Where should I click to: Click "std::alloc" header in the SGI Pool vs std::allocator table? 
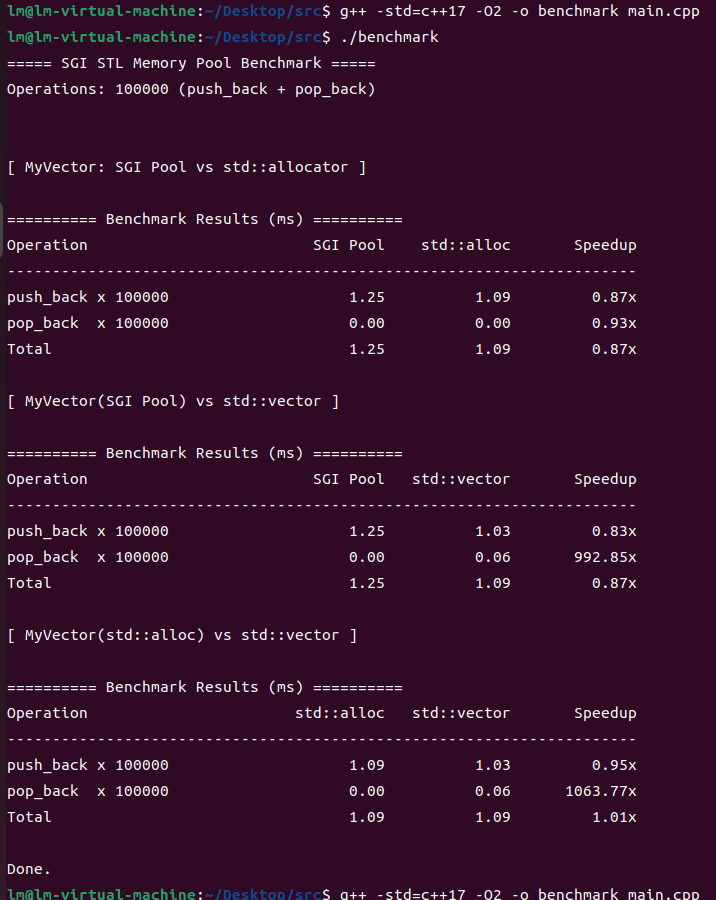466,245
